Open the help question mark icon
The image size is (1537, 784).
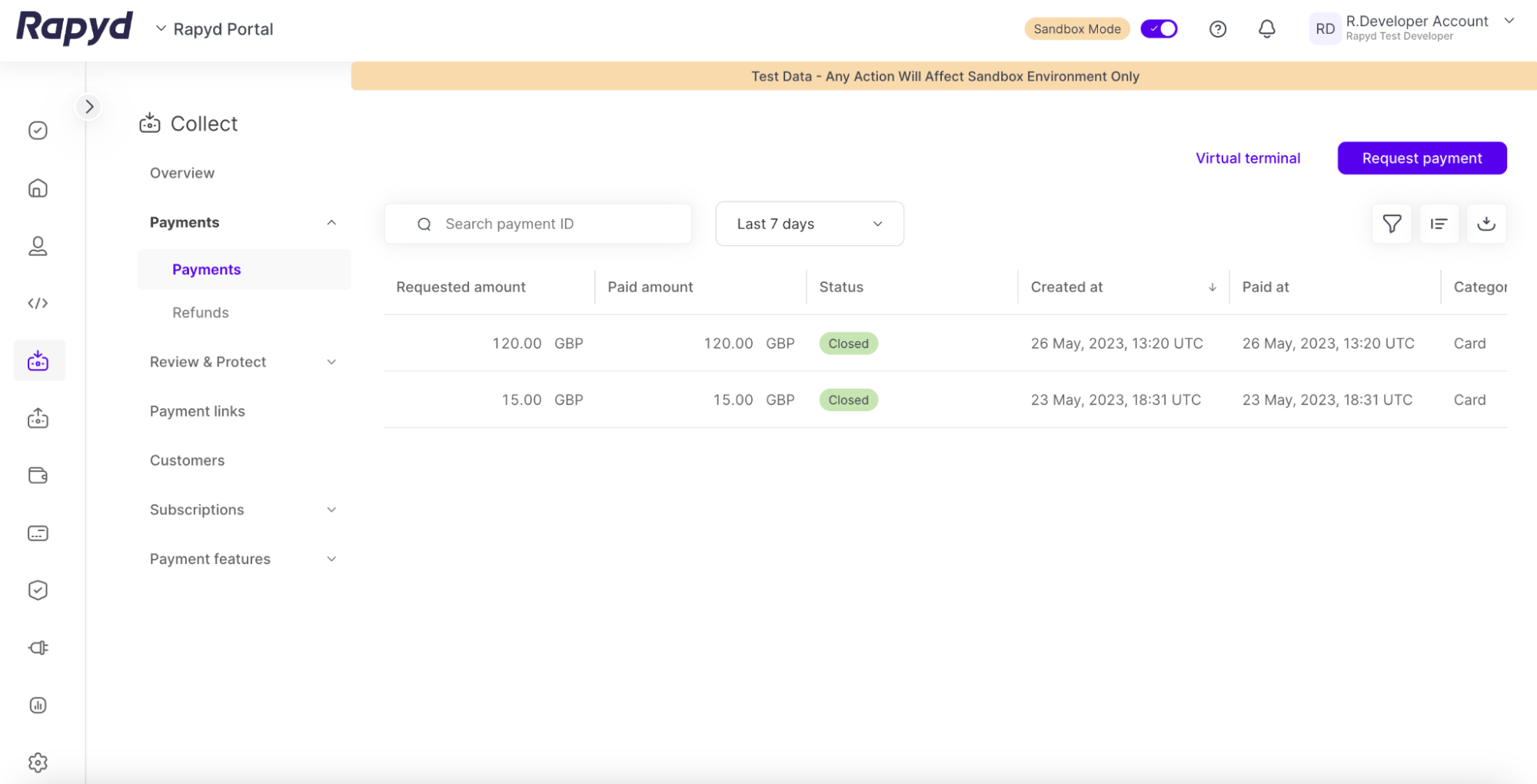(x=1217, y=29)
